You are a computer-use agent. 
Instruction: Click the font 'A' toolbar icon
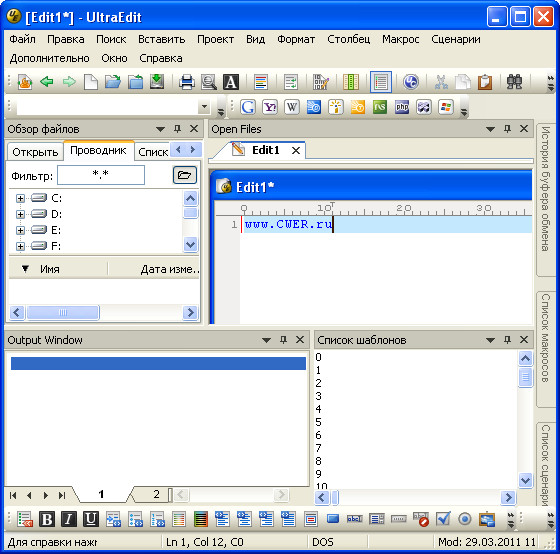pyautogui.click(x=231, y=82)
